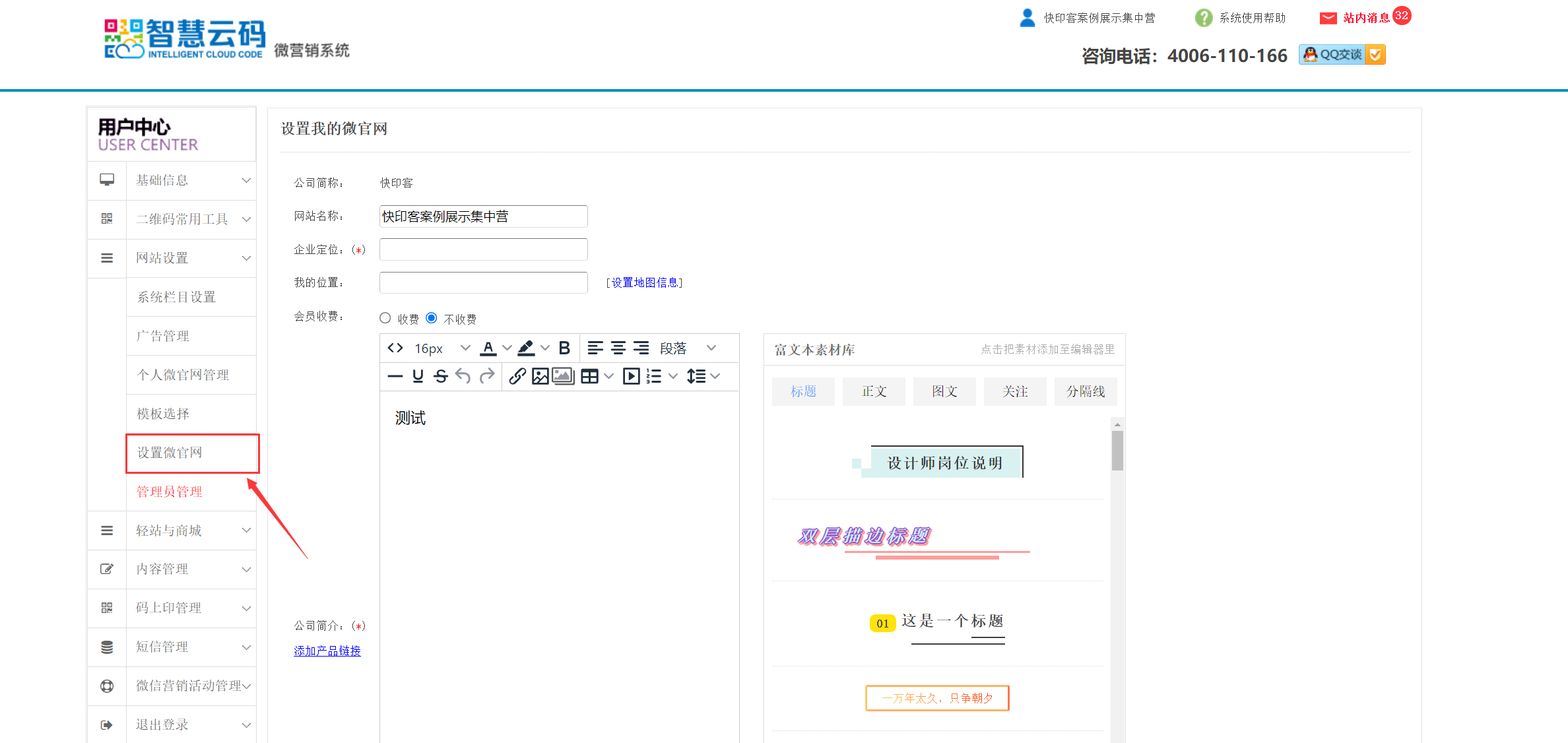Open the source code view icon
The height and width of the screenshot is (743, 1568).
pos(395,348)
